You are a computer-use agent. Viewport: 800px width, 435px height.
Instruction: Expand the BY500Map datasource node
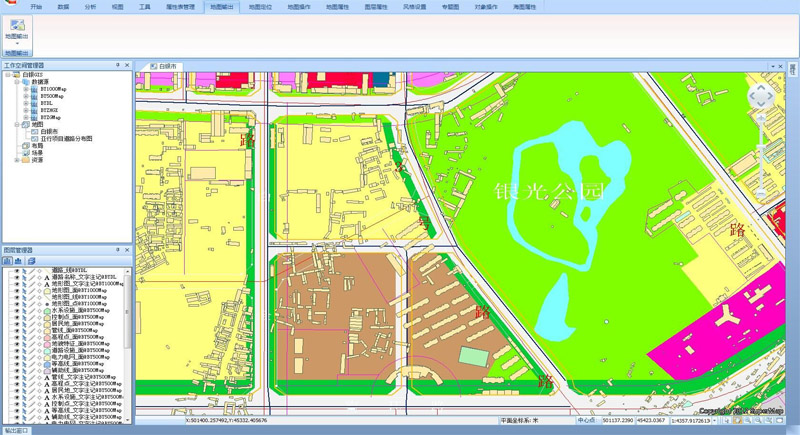25,96
